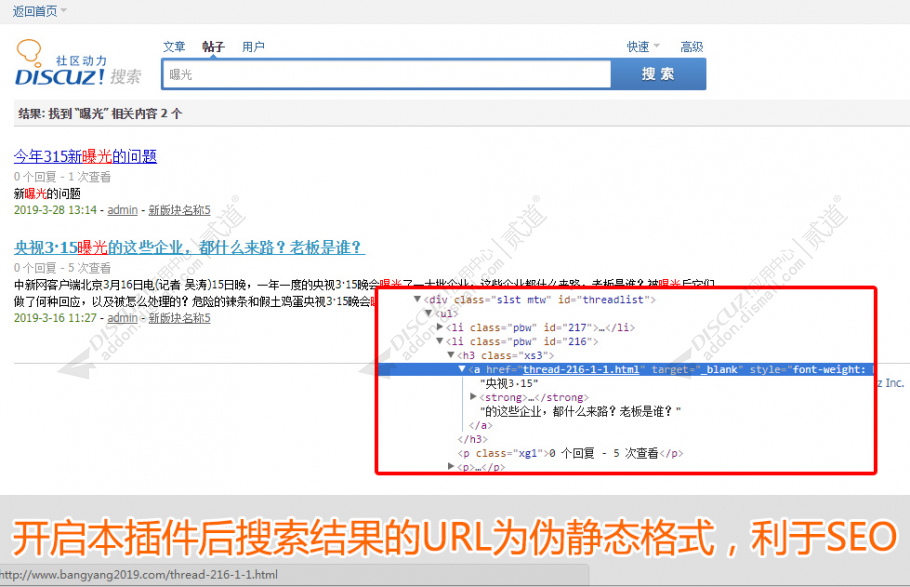
Task: Open the thread 央视3·15曝光的这些企业
Action: pos(189,247)
